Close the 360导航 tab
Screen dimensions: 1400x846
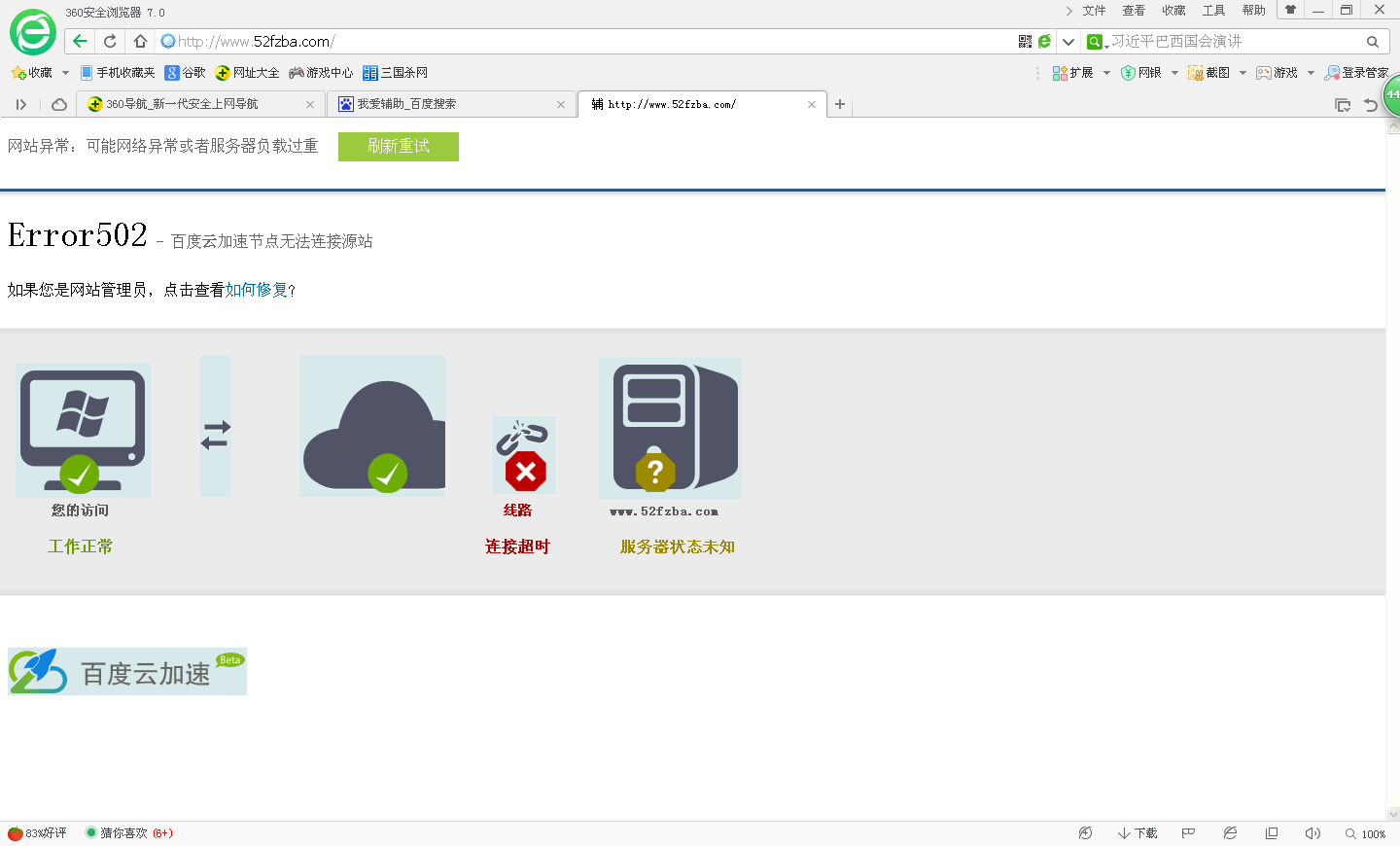coord(310,104)
